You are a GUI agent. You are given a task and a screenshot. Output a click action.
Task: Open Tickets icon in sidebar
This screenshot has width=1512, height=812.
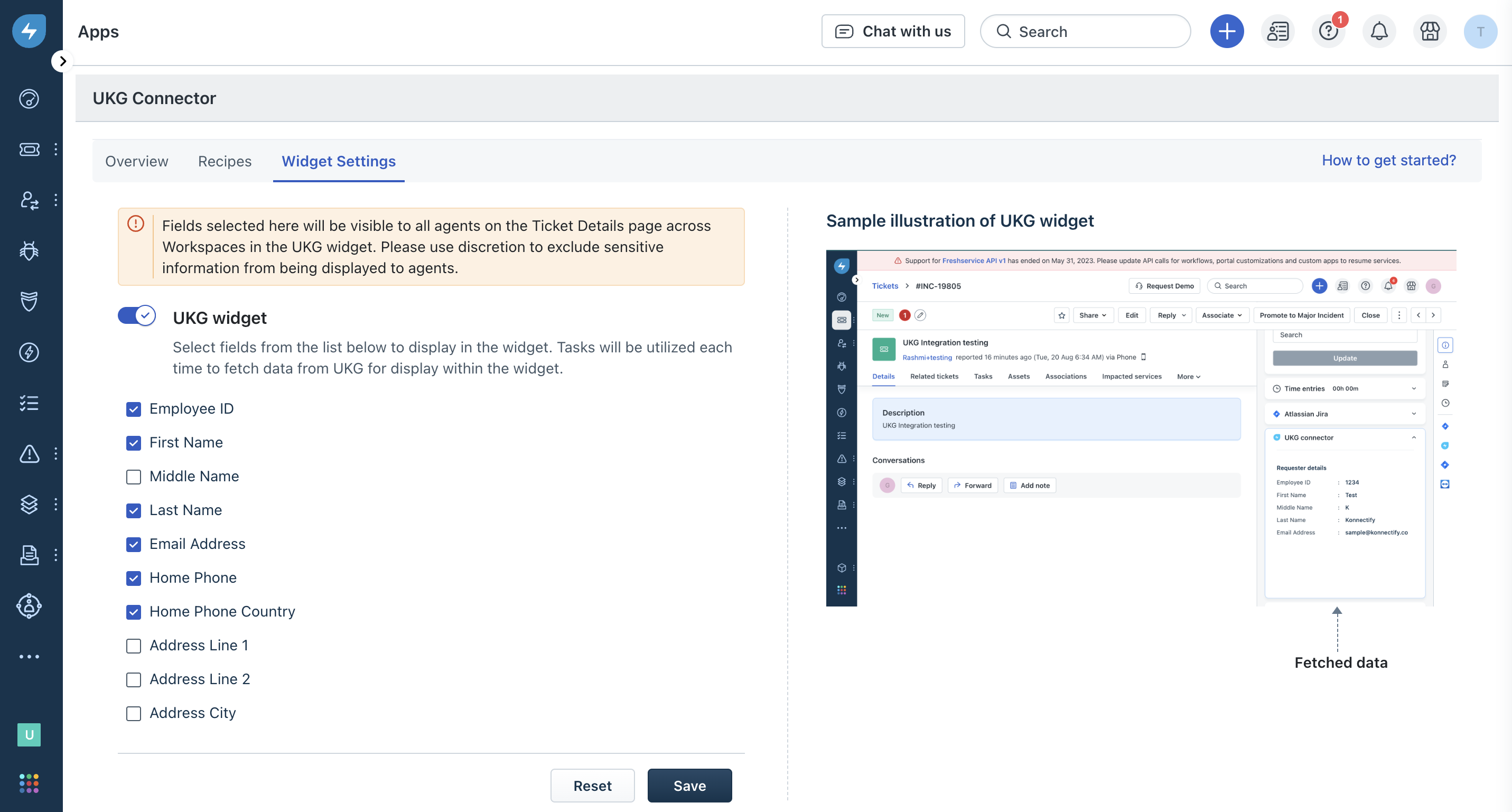click(29, 149)
